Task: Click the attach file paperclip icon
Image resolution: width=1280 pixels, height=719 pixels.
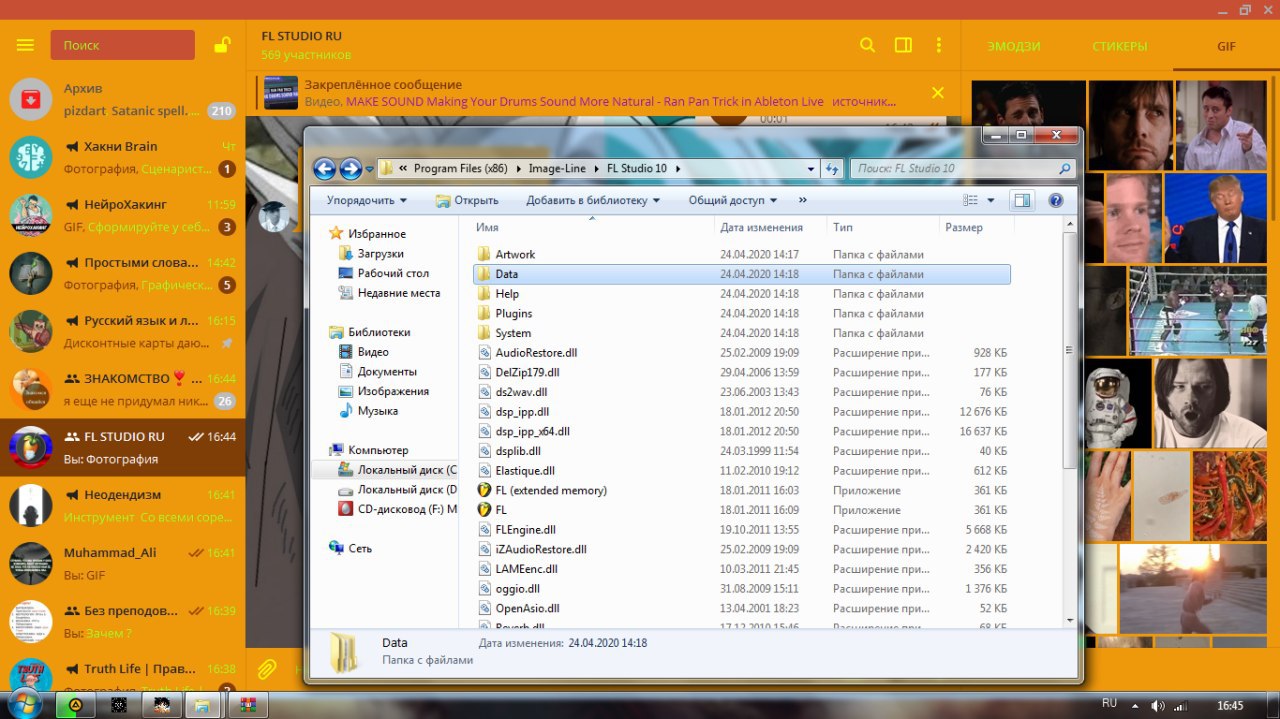Action: pos(267,668)
